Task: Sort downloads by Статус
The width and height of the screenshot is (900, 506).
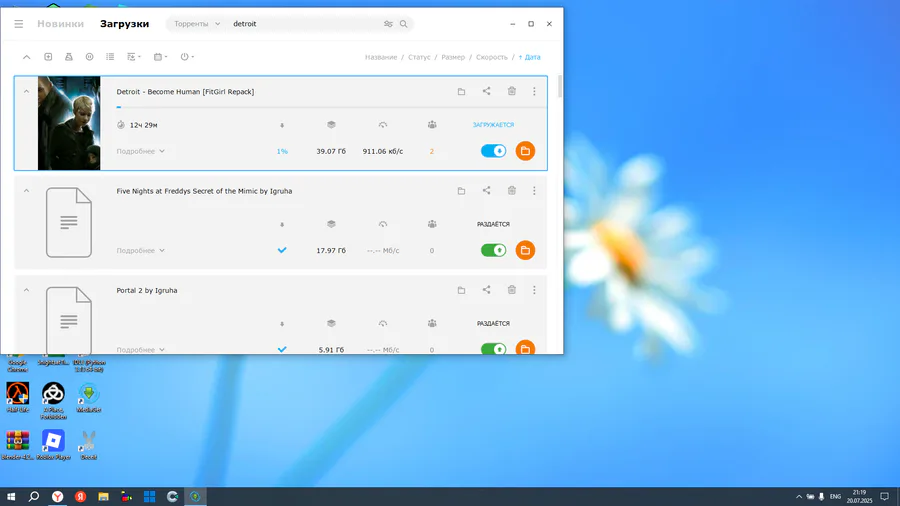Action: (x=419, y=57)
